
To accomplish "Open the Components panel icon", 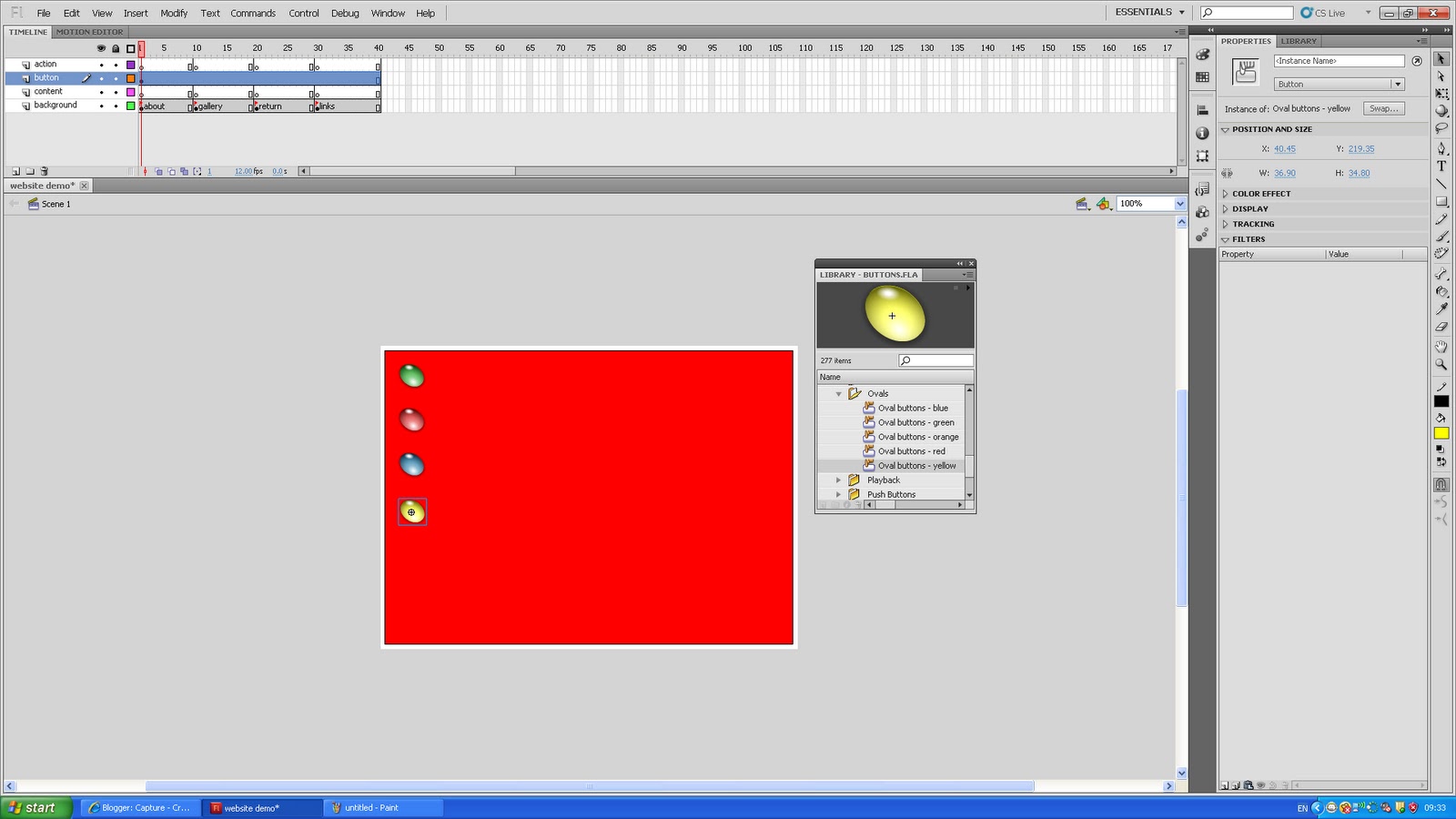I will (1202, 212).
